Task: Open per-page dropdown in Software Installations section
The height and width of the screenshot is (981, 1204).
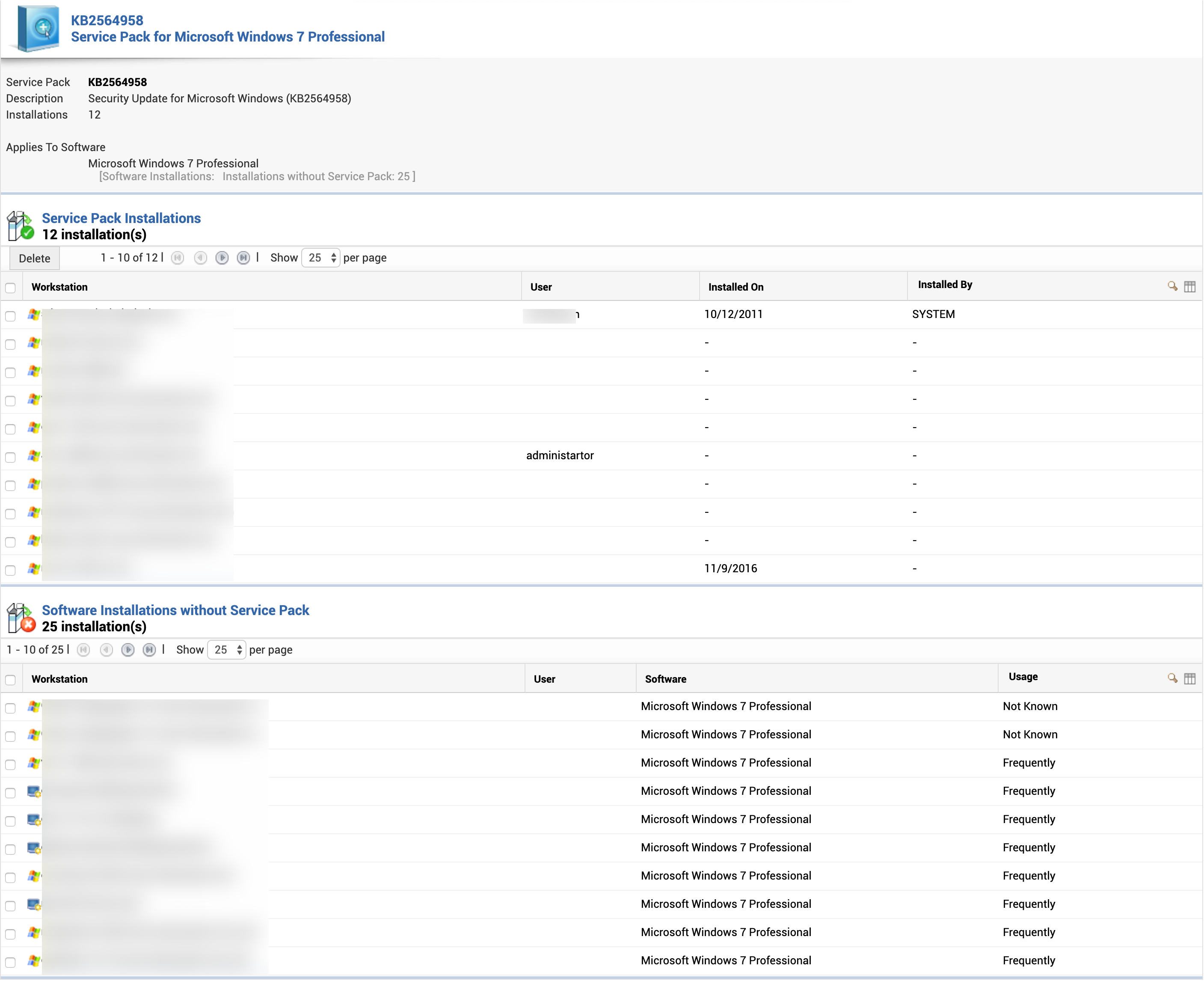Action: 227,650
